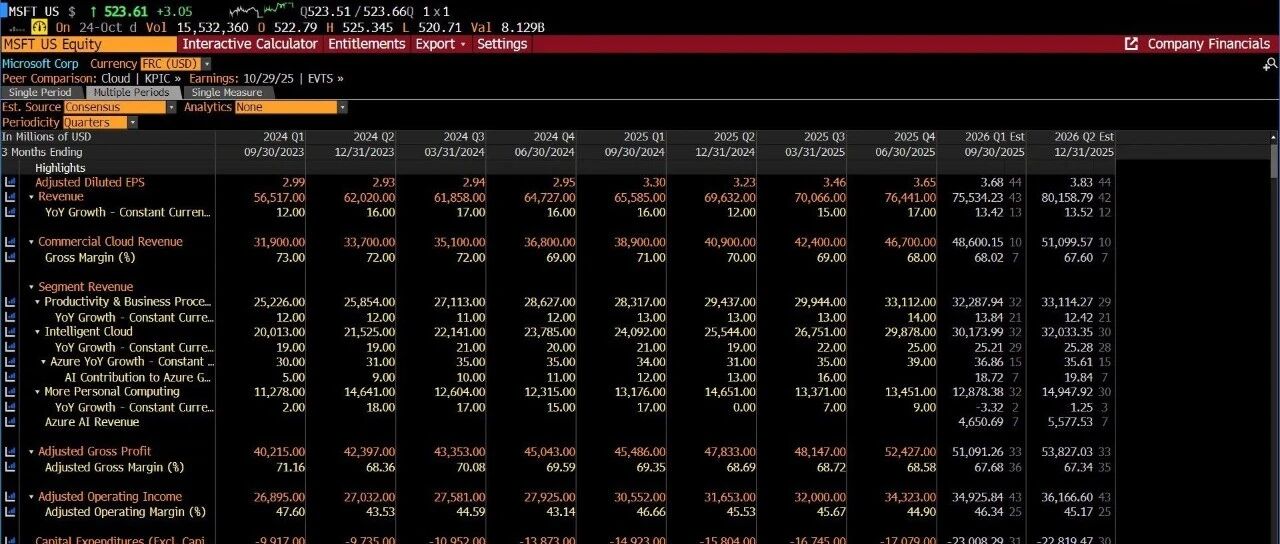The height and width of the screenshot is (544, 1280).
Task: Open chart icon for More Personal Computing
Action: pyautogui.click(x=10, y=392)
